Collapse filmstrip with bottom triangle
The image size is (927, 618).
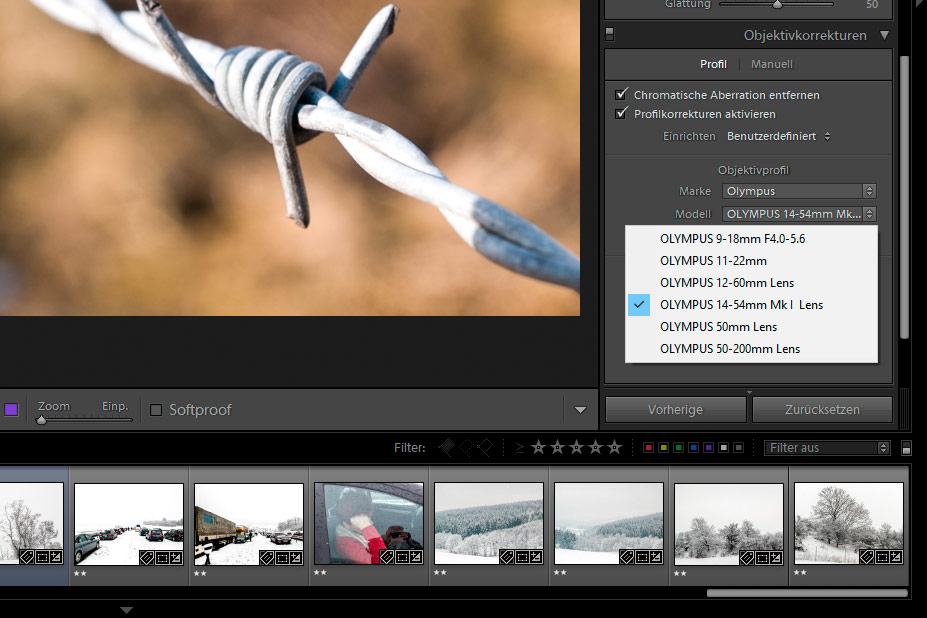coord(127,610)
